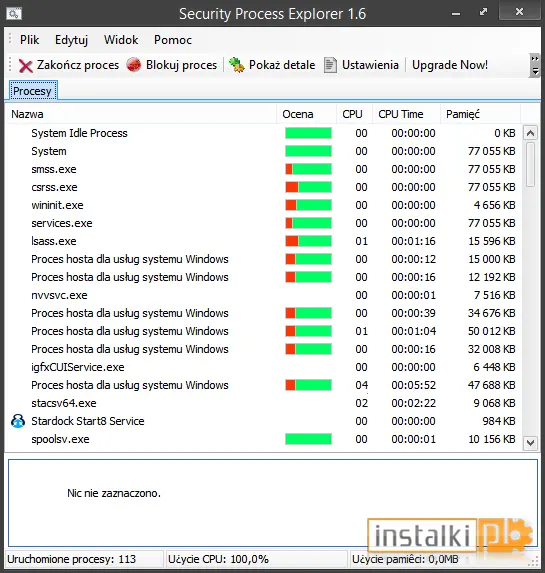Select the smss.exe process
The width and height of the screenshot is (545, 573).
54,169
